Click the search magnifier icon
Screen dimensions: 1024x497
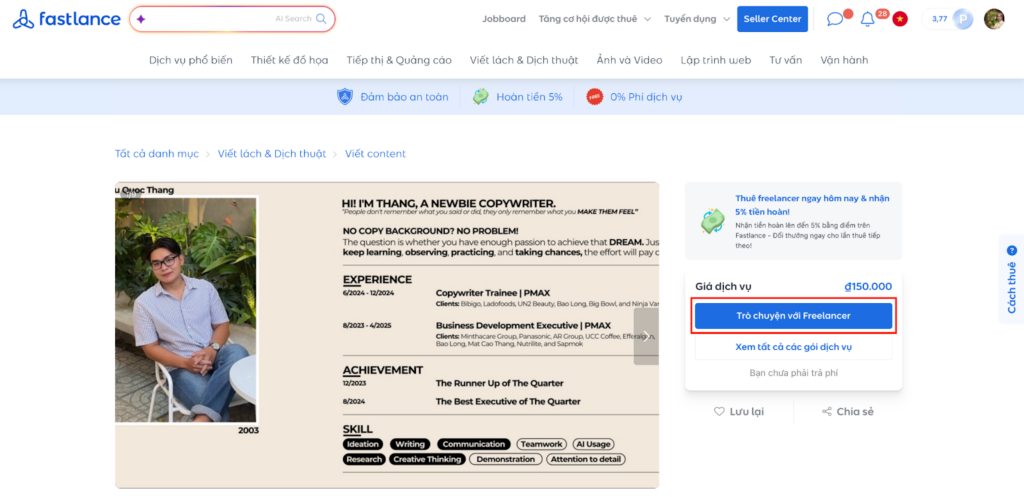321,19
